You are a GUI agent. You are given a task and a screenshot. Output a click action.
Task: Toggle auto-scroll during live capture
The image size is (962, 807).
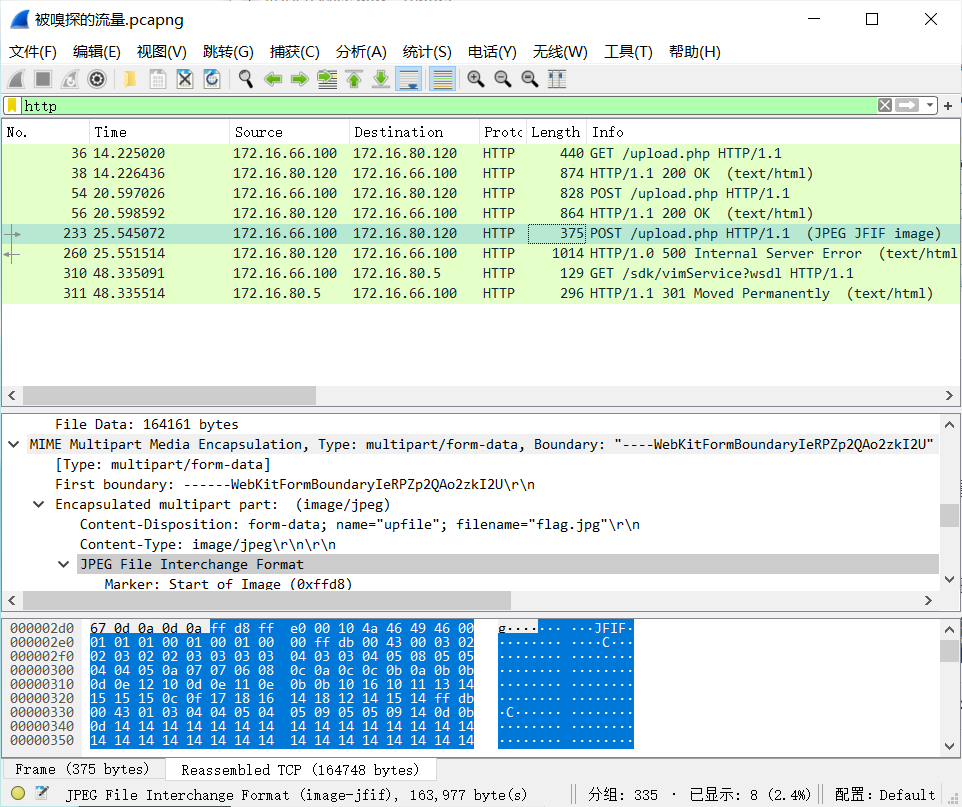(x=408, y=79)
